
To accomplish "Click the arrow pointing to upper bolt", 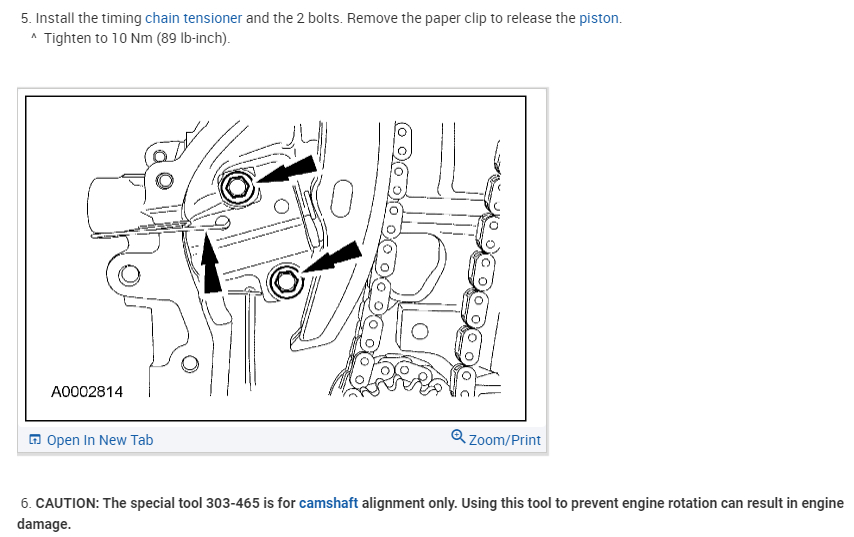I will [x=286, y=169].
